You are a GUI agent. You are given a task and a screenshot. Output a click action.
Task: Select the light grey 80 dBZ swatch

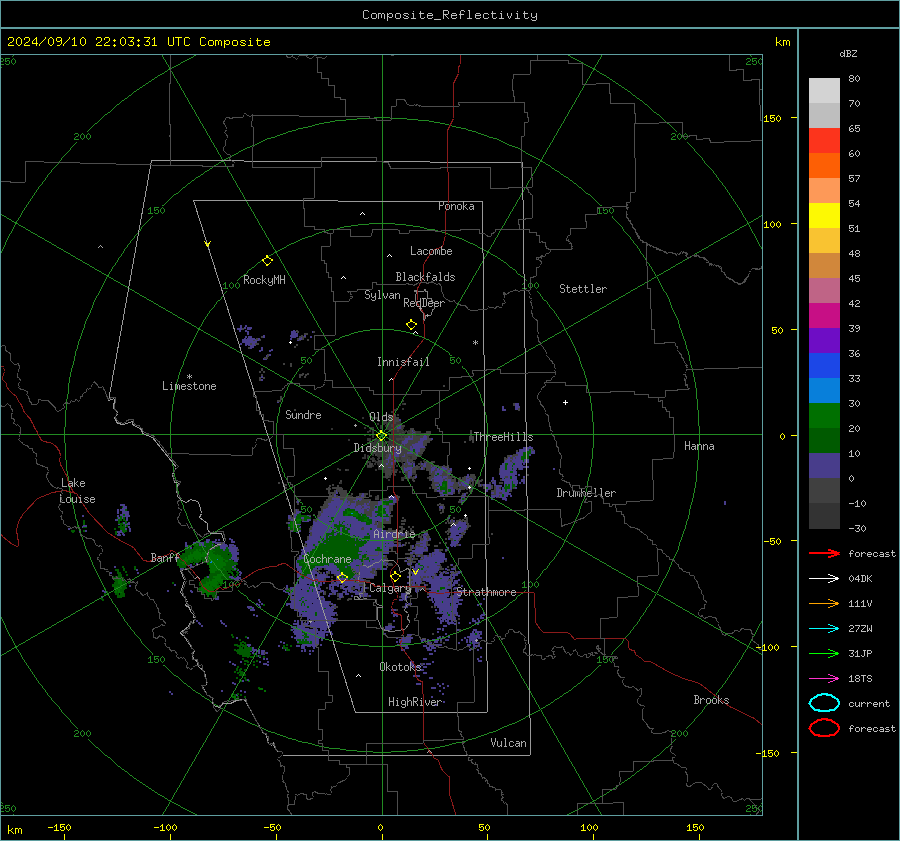tap(824, 90)
